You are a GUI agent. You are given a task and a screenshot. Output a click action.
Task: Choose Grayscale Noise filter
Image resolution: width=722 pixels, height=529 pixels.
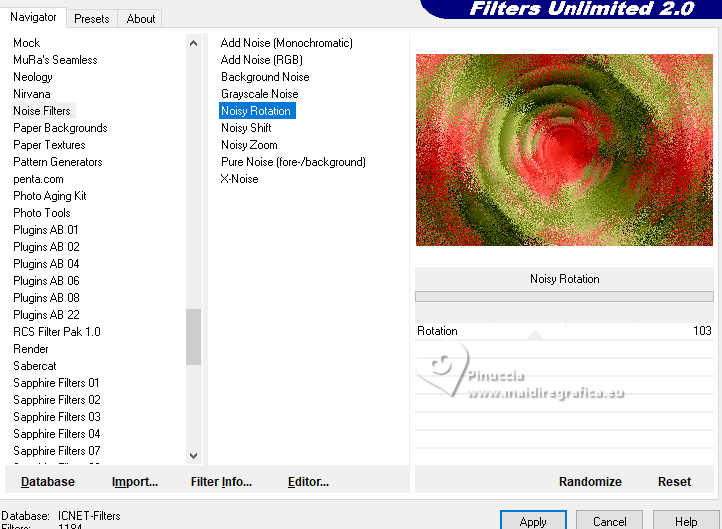coord(260,94)
